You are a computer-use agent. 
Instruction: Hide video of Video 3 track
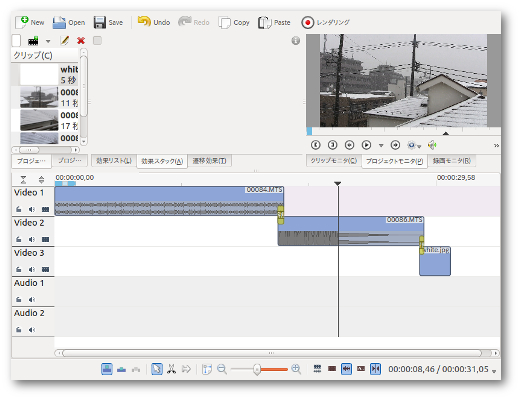[45, 269]
